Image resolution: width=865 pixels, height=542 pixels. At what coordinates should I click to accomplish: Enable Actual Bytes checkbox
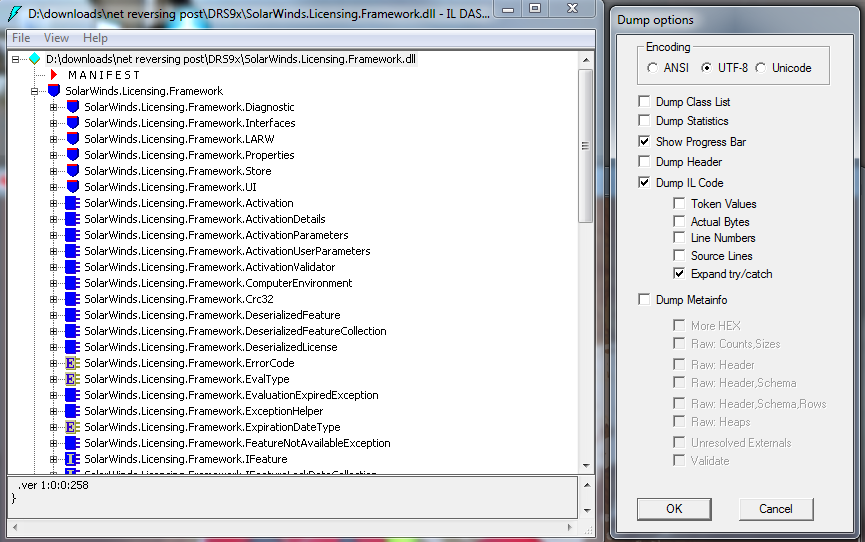[679, 221]
